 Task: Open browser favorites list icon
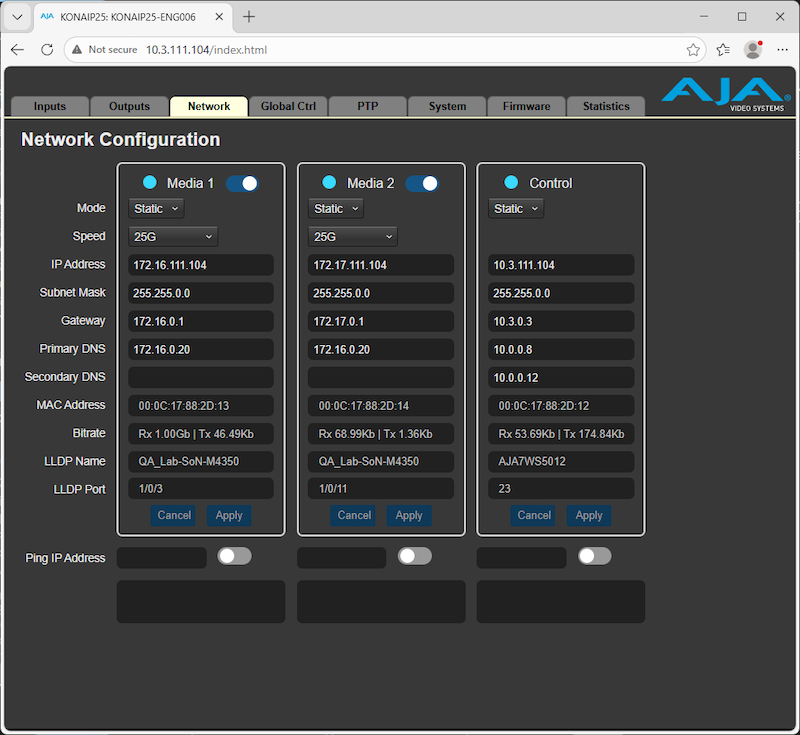pyautogui.click(x=721, y=48)
